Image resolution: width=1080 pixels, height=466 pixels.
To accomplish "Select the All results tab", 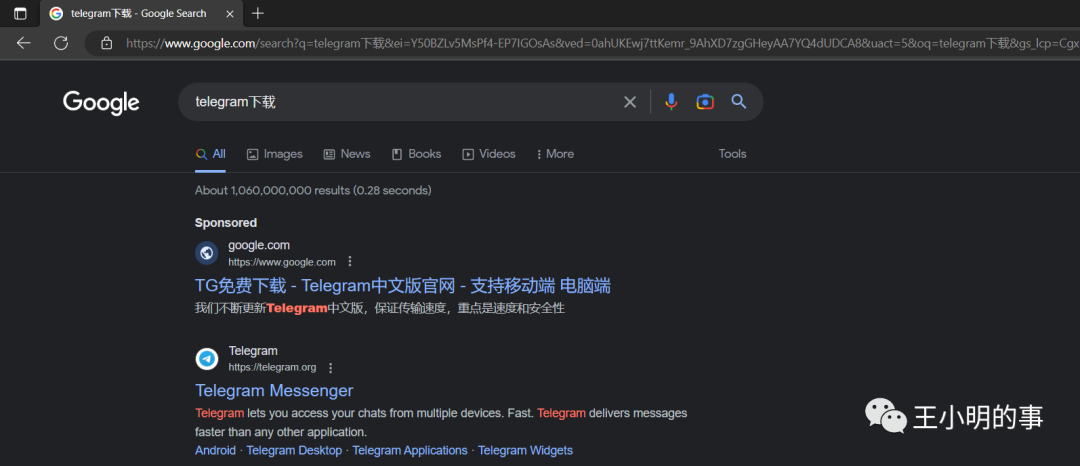I will (x=211, y=154).
